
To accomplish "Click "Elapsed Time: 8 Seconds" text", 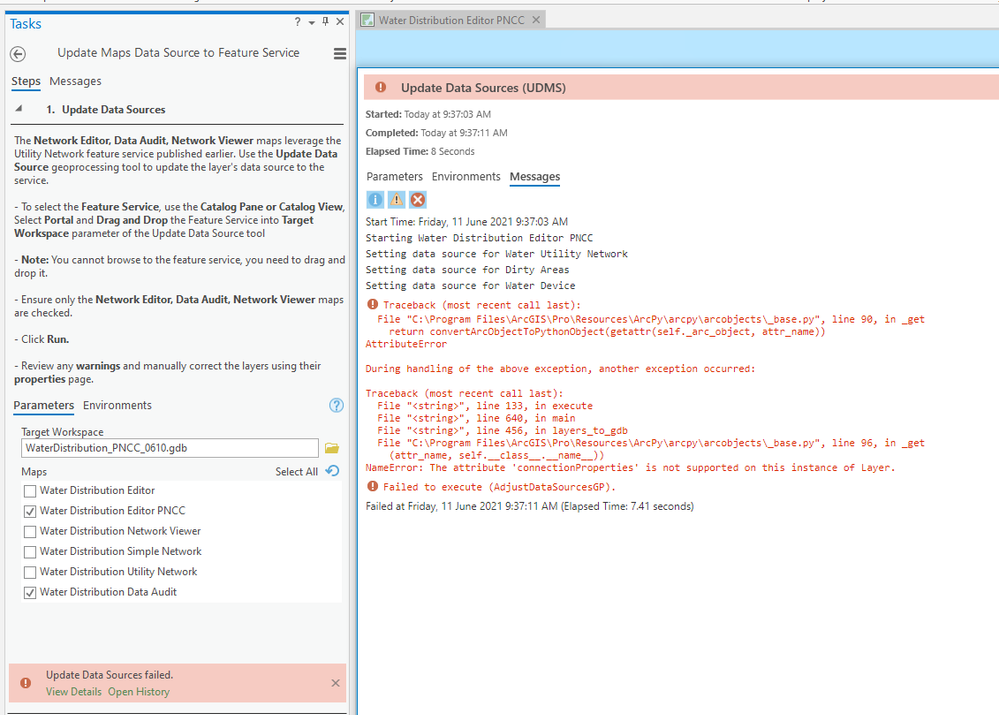I will coord(420,152).
